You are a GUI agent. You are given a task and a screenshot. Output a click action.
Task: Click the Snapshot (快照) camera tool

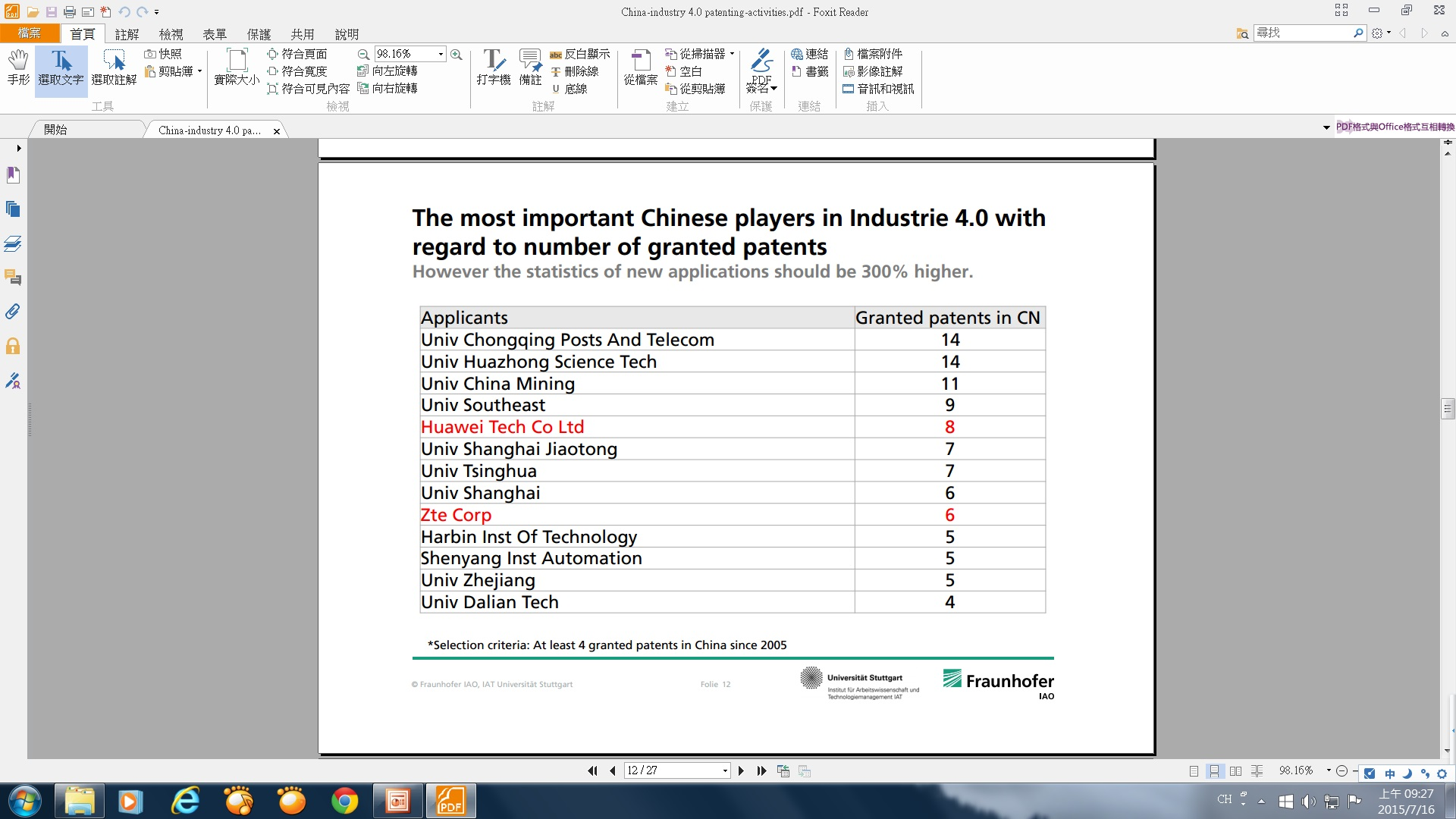coord(163,54)
